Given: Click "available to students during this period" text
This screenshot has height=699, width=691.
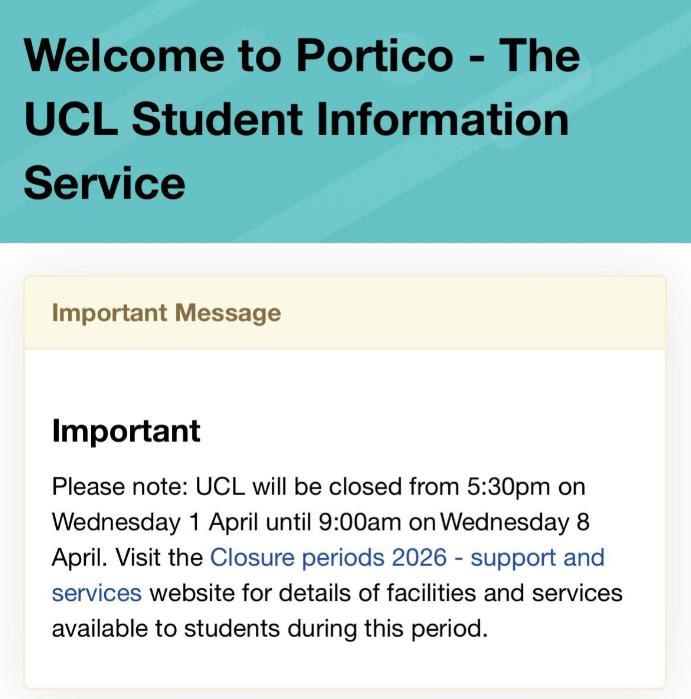Looking at the screenshot, I should click(268, 629).
